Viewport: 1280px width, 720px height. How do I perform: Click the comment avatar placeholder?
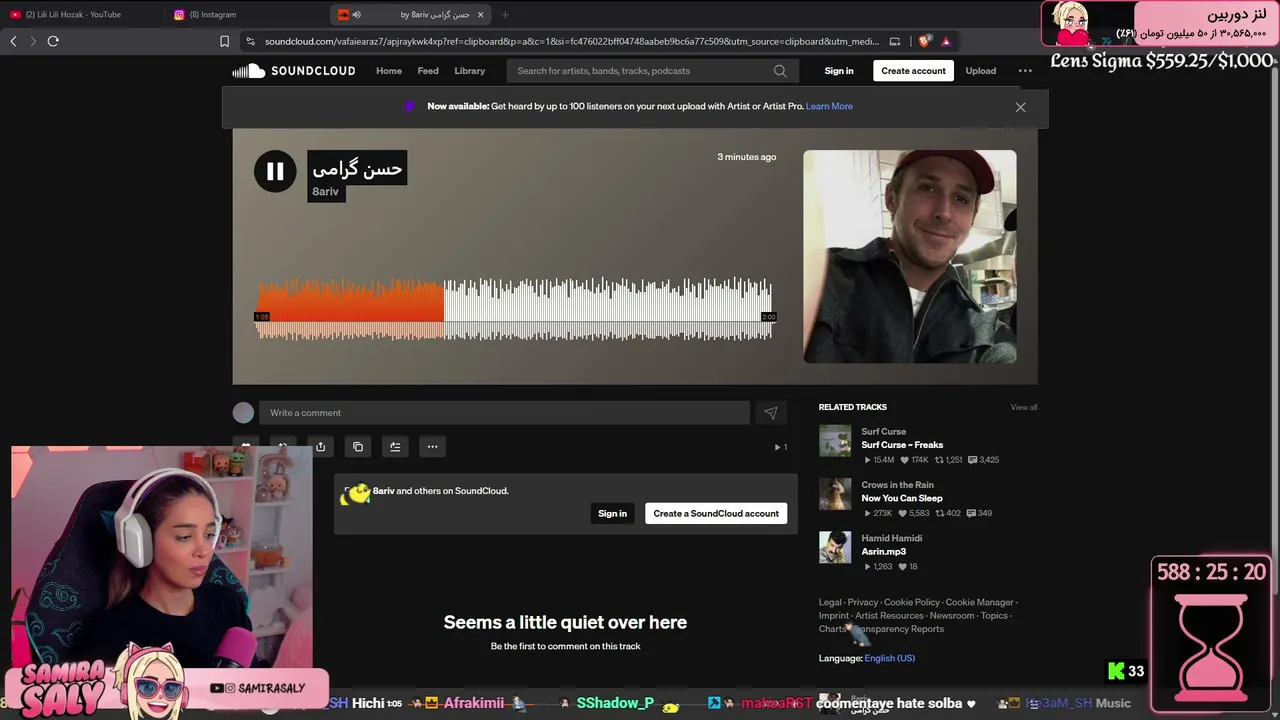tap(243, 413)
